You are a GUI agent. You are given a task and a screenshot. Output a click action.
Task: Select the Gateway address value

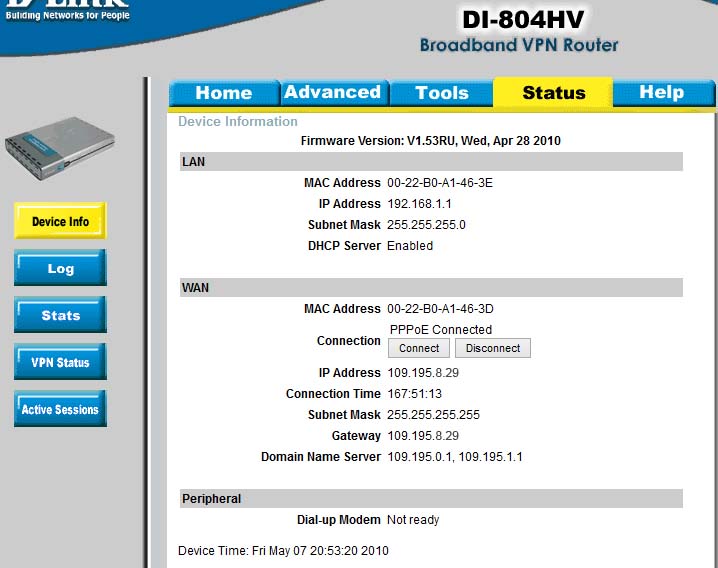[x=423, y=436]
